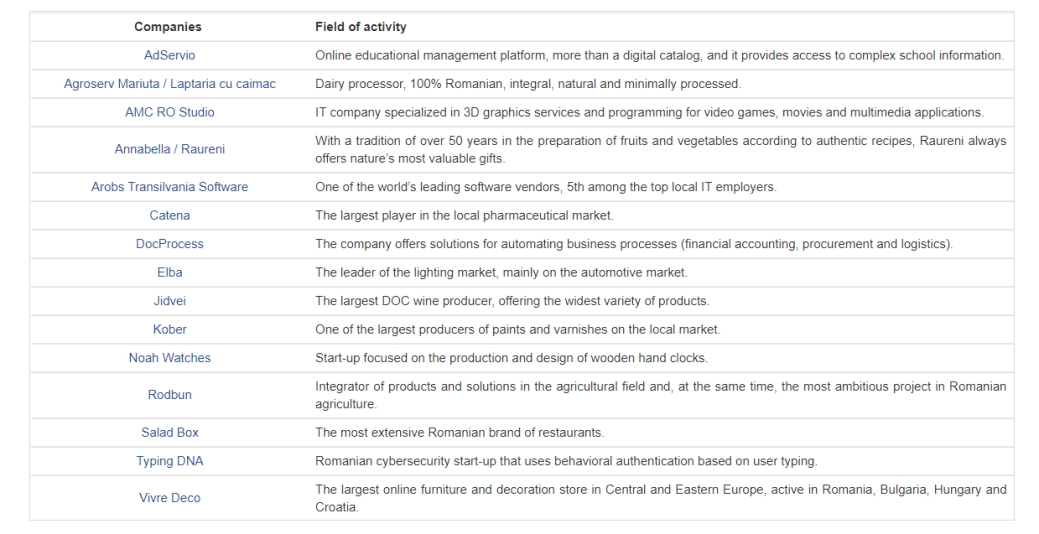Open the AMC RO Studio link
This screenshot has height=534, width=1039.
169,112
